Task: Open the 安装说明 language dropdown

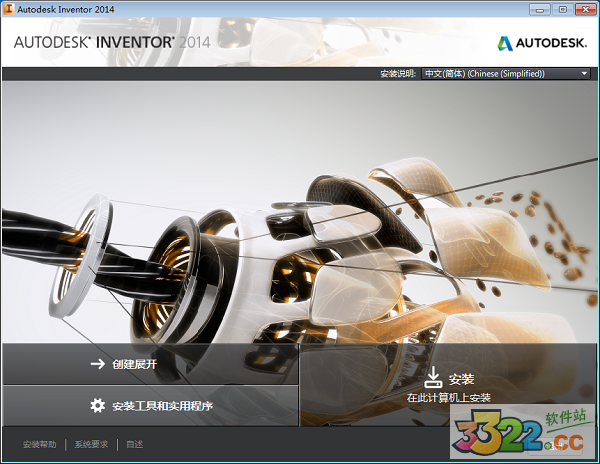Action: pos(506,73)
